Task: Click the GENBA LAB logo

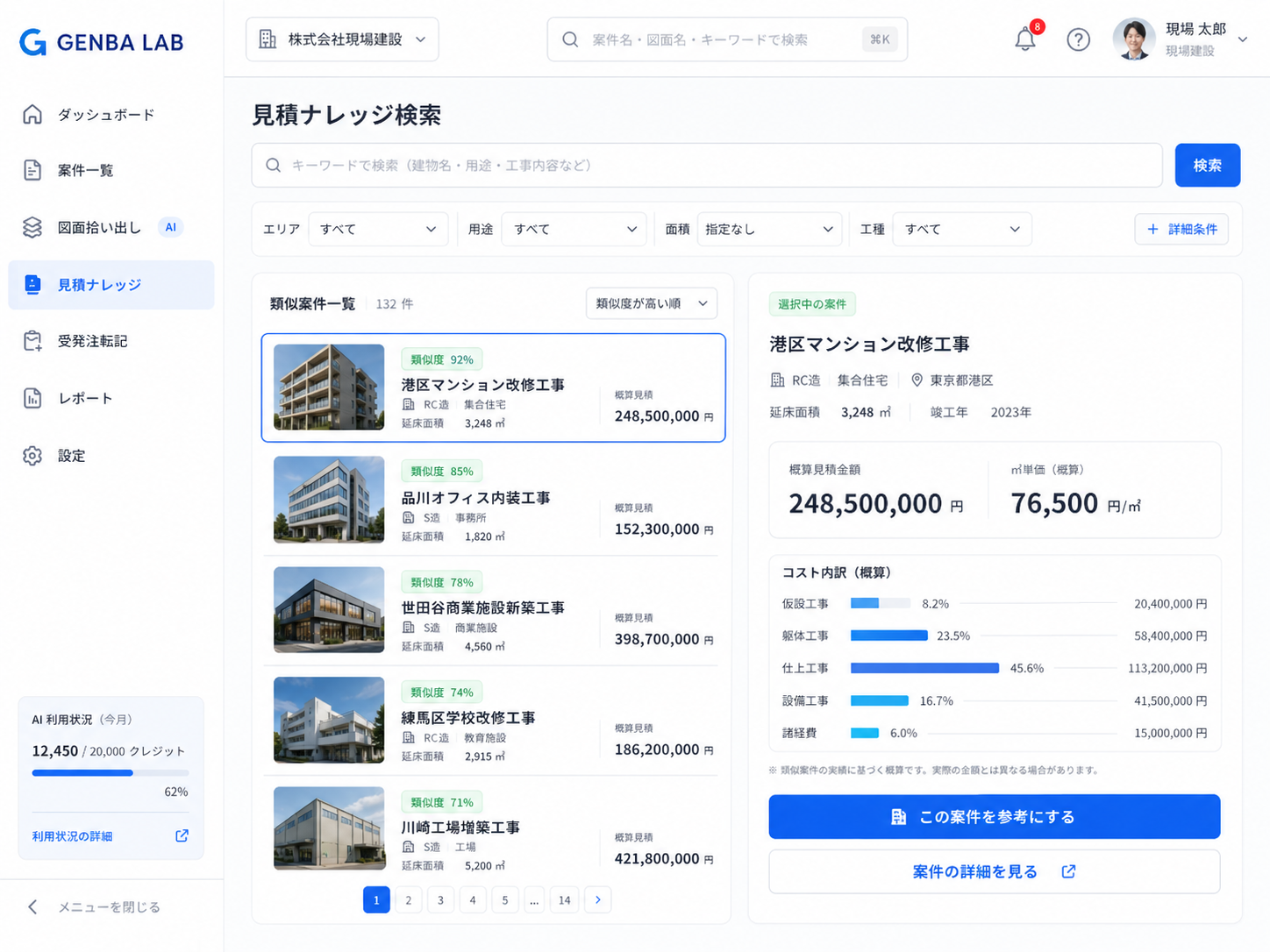Action: click(101, 41)
